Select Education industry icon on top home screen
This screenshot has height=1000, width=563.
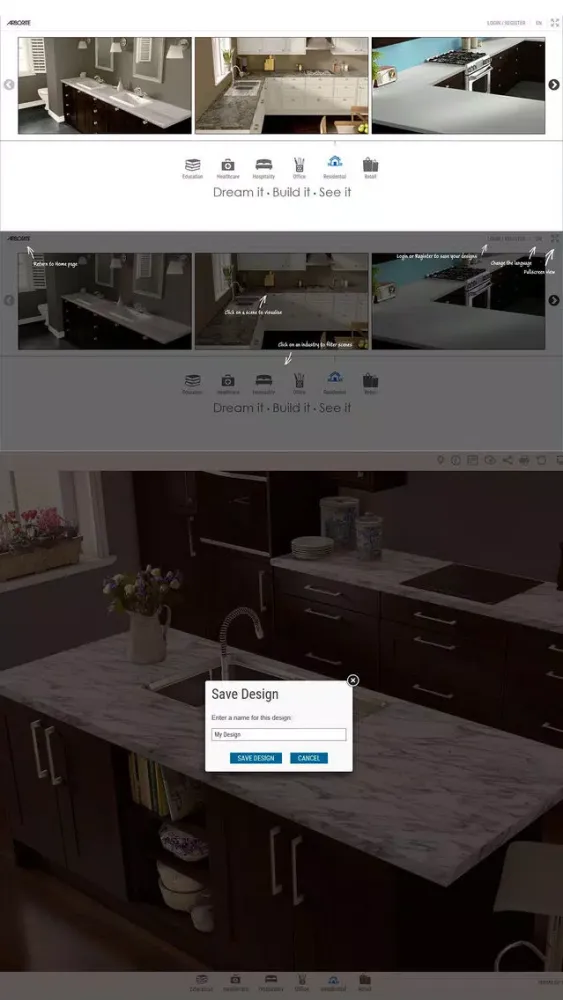193,165
